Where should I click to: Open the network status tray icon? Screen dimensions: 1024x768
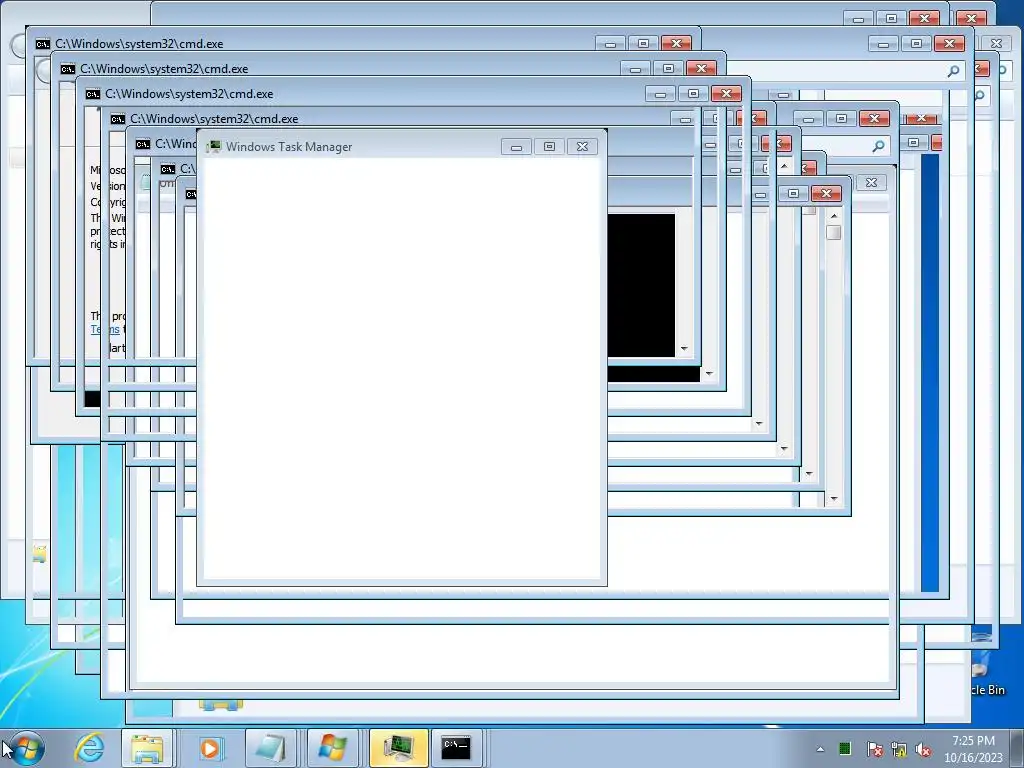coord(899,749)
